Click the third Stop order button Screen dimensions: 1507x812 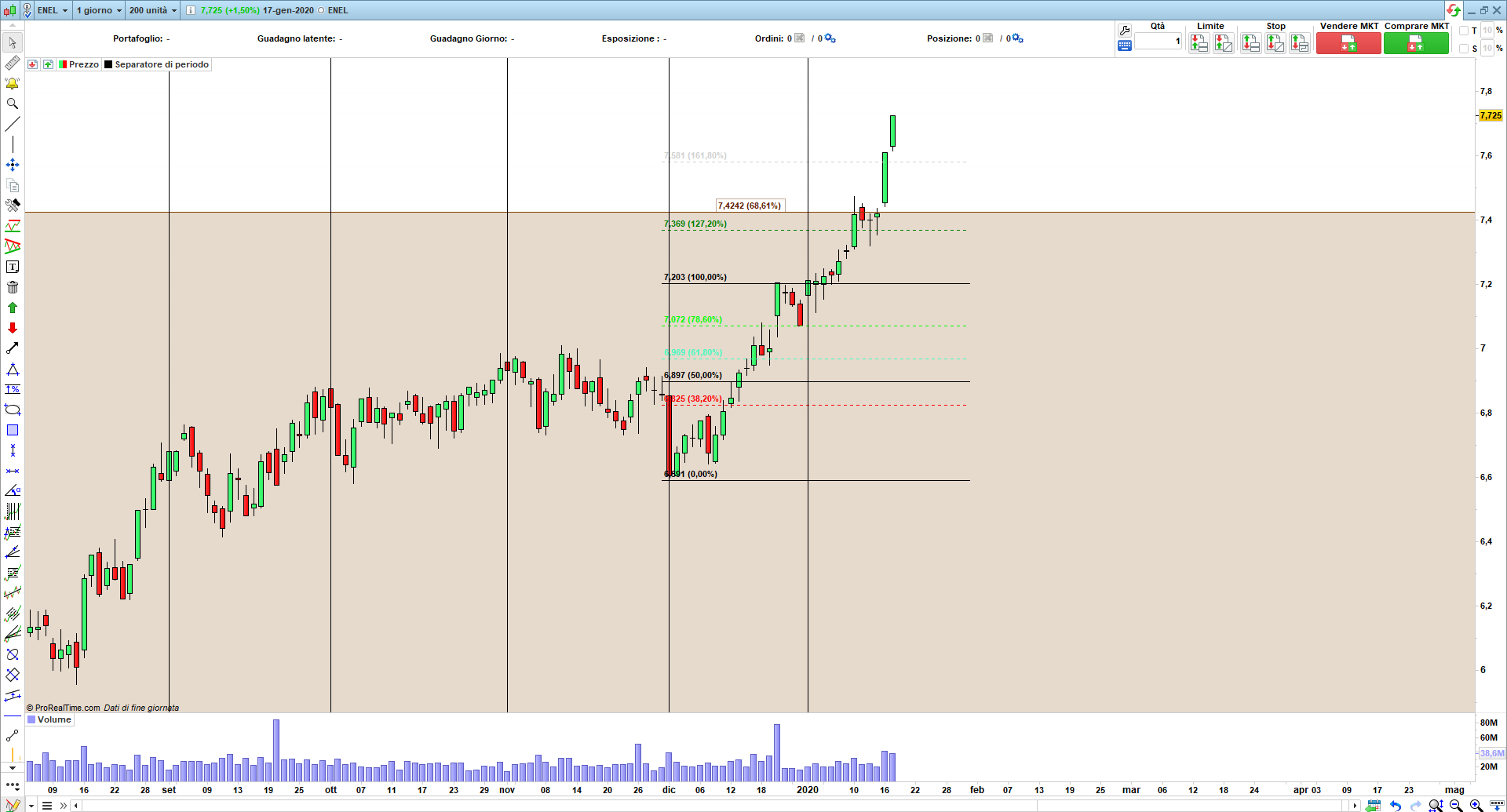[1300, 43]
